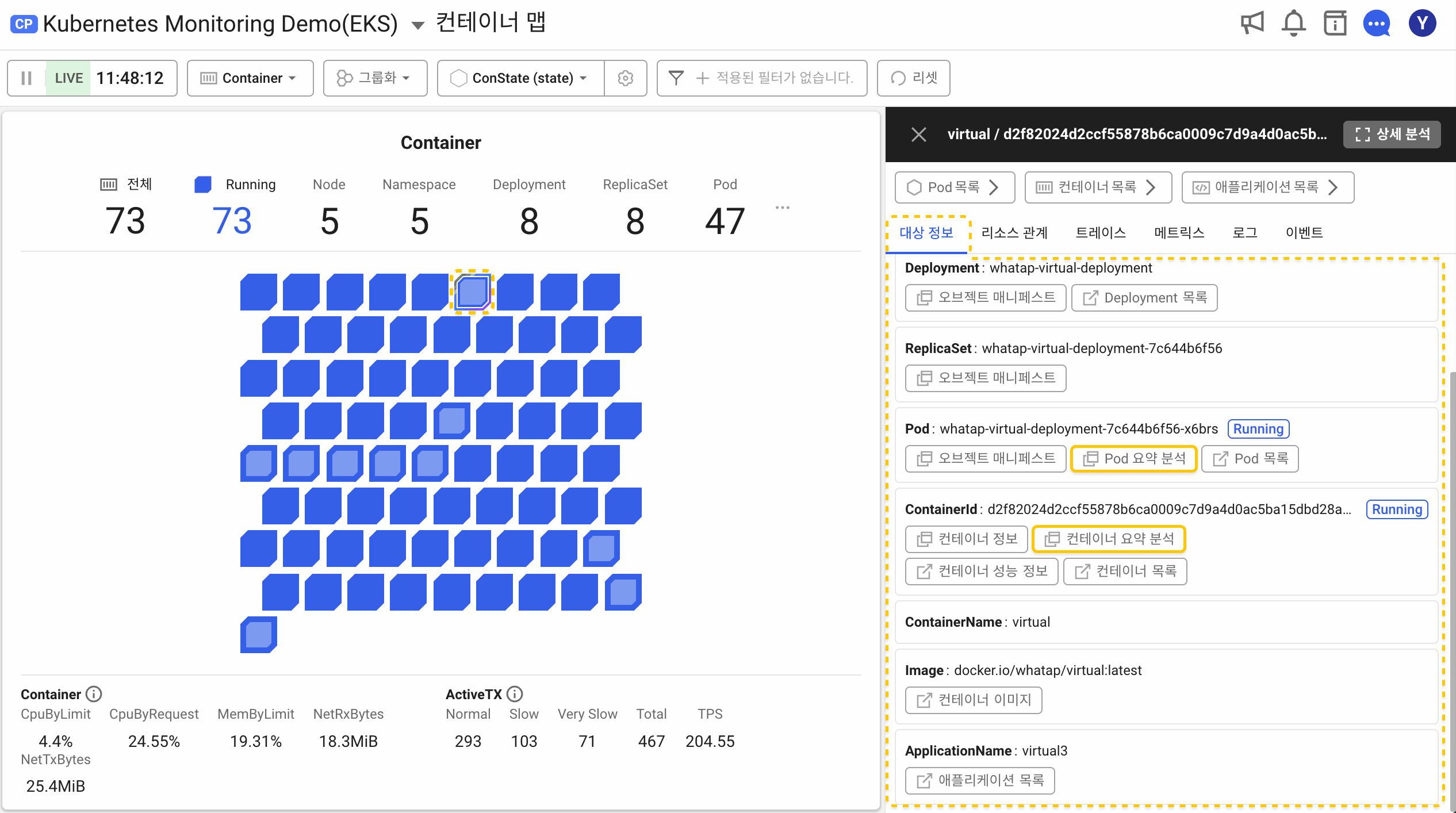Viewport: 1456px width, 813px height.
Task: Expand ConState (state) filter dropdown
Action: (520, 77)
